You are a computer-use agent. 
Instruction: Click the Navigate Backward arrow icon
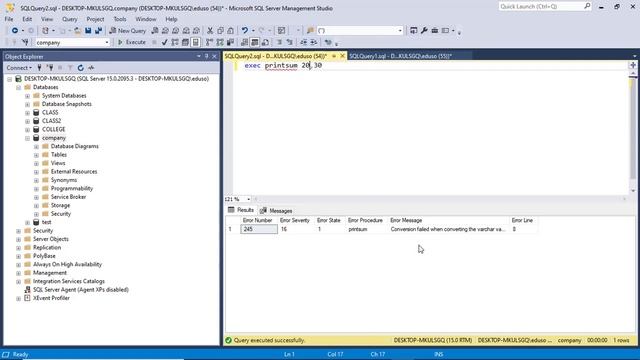coord(15,31)
